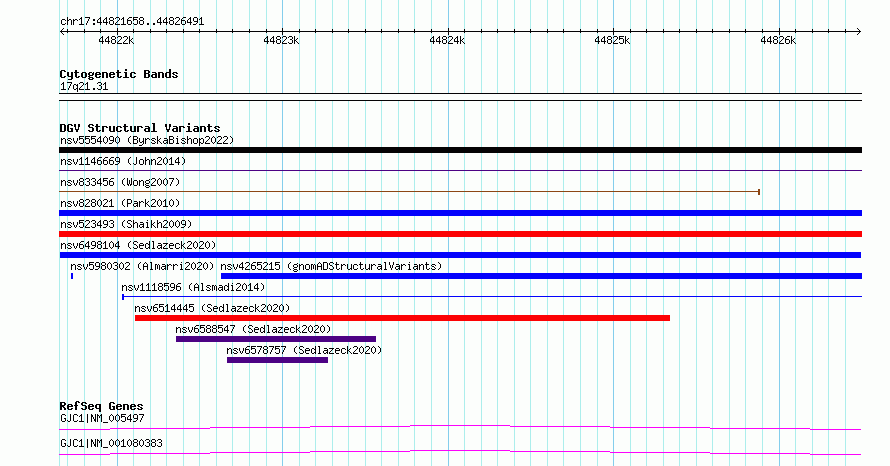This screenshot has height=466, width=890.
Task: Click the nsv1146669 (John2014) label
Action: 123,161
